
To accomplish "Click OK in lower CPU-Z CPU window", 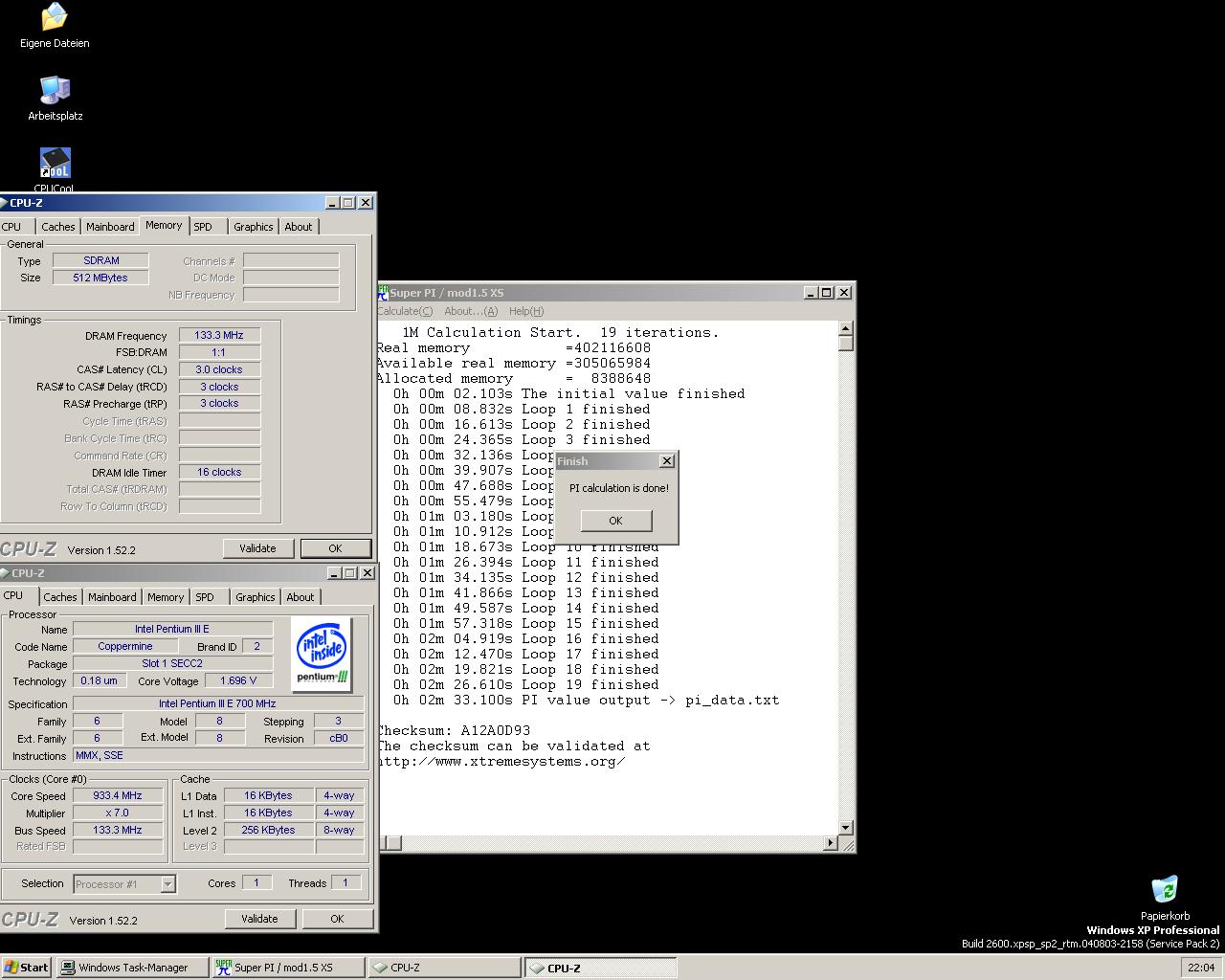I will (337, 919).
